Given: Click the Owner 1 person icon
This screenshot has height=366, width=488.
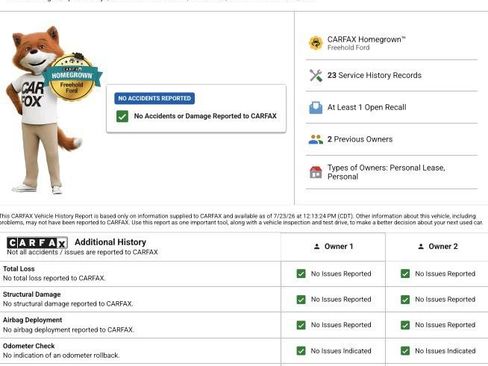Looking at the screenshot, I should [317, 247].
